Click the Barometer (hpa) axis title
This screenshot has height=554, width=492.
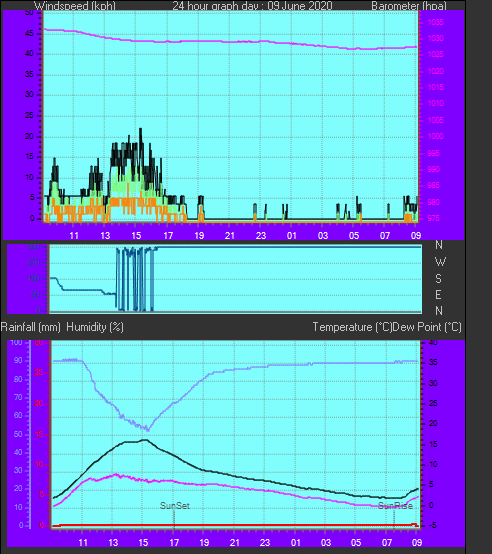click(409, 6)
